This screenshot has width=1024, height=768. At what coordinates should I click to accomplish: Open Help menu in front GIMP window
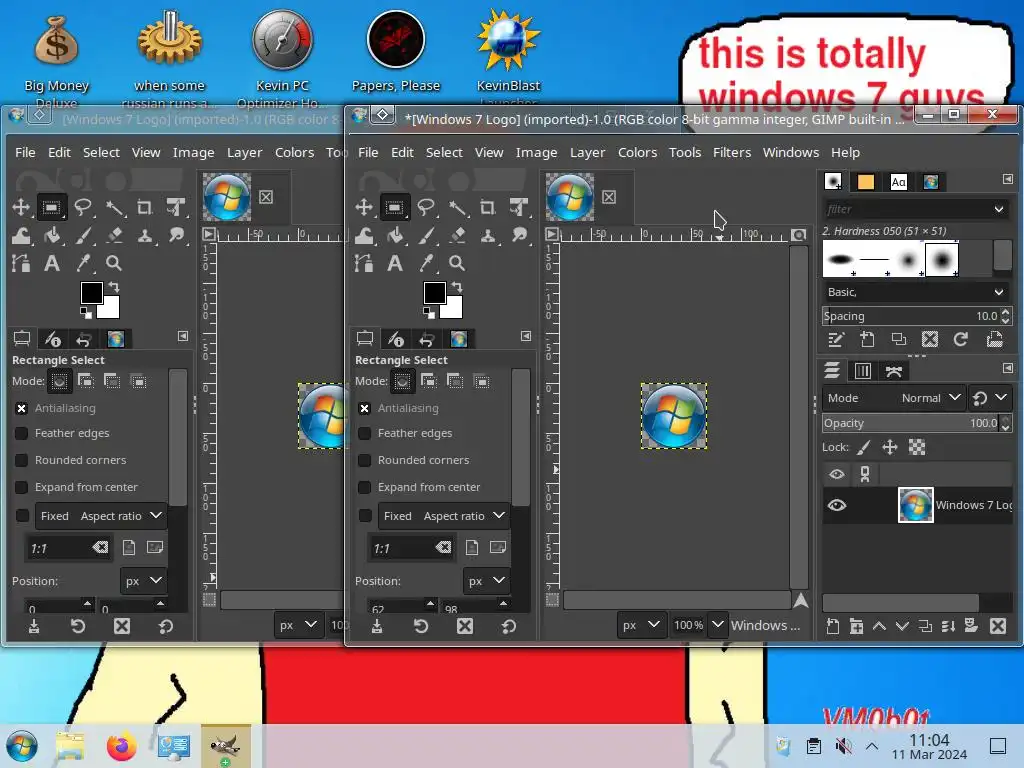pos(845,152)
